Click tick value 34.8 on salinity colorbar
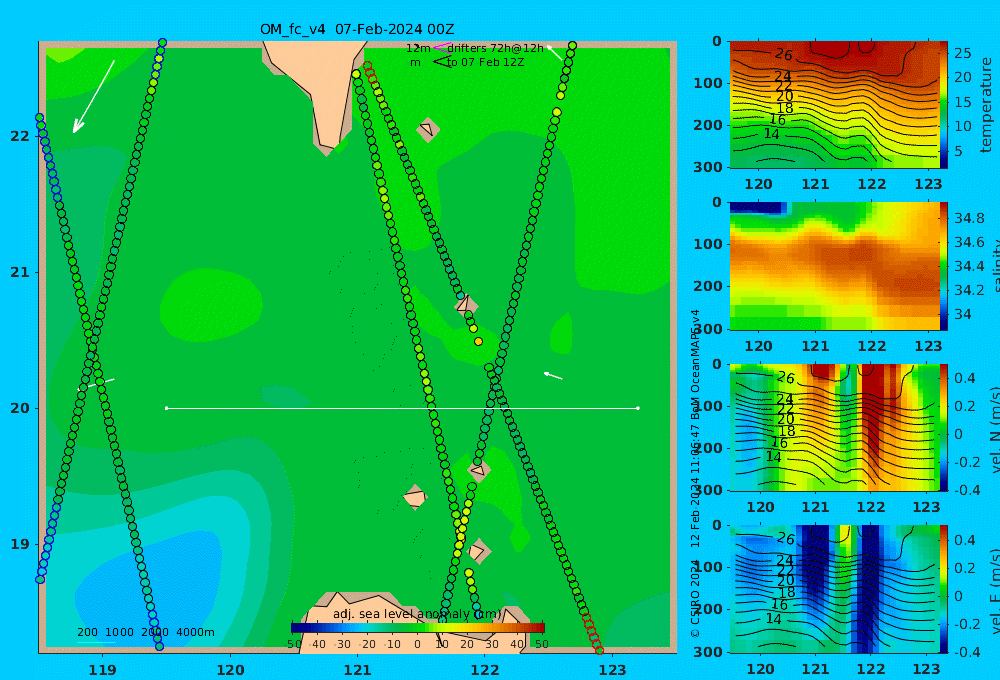Viewport: 1000px width, 680px height. 969,218
